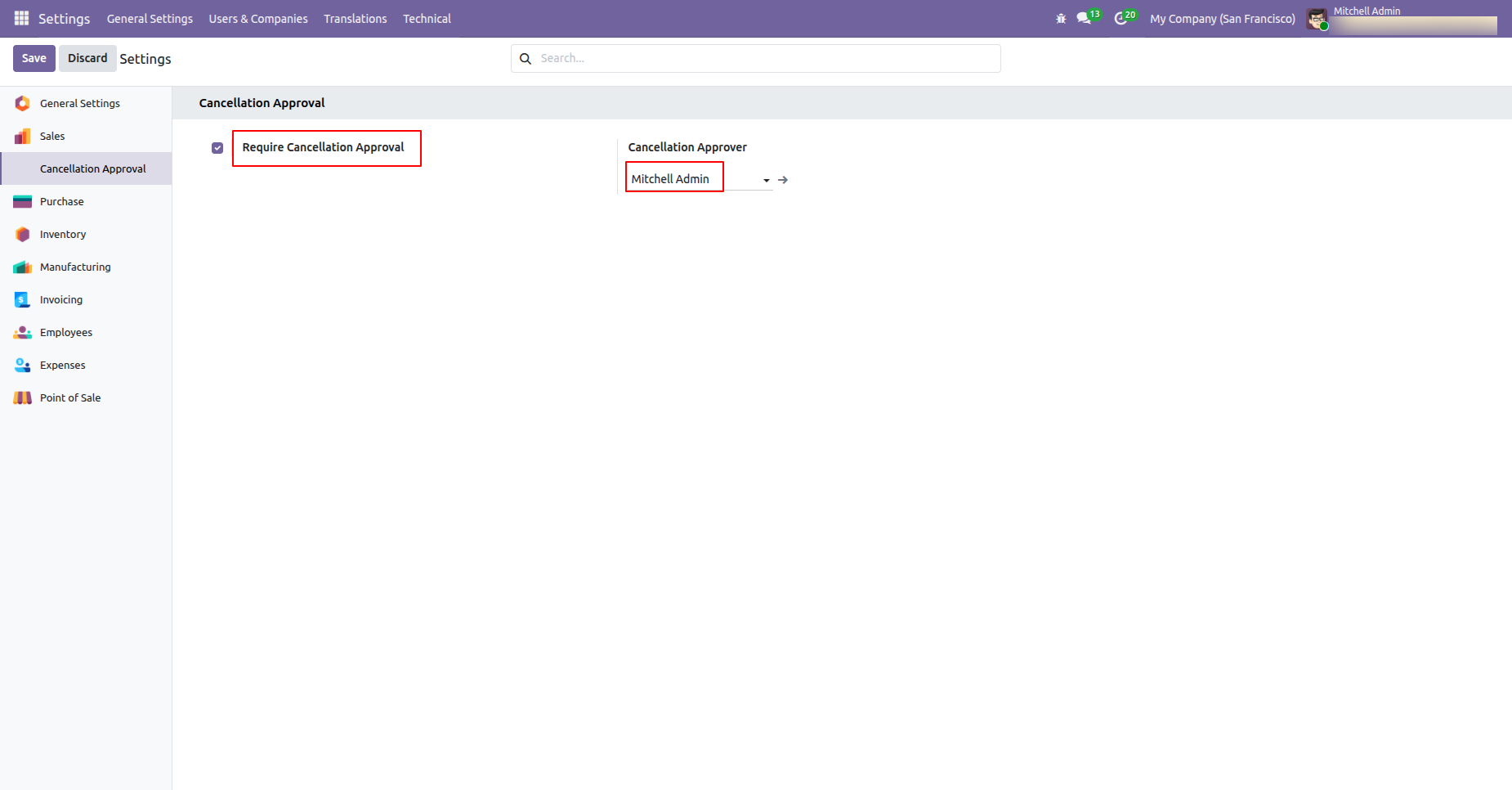The height and width of the screenshot is (790, 1512).
Task: Toggle Require Cancellation Approval checkbox
Action: click(217, 148)
